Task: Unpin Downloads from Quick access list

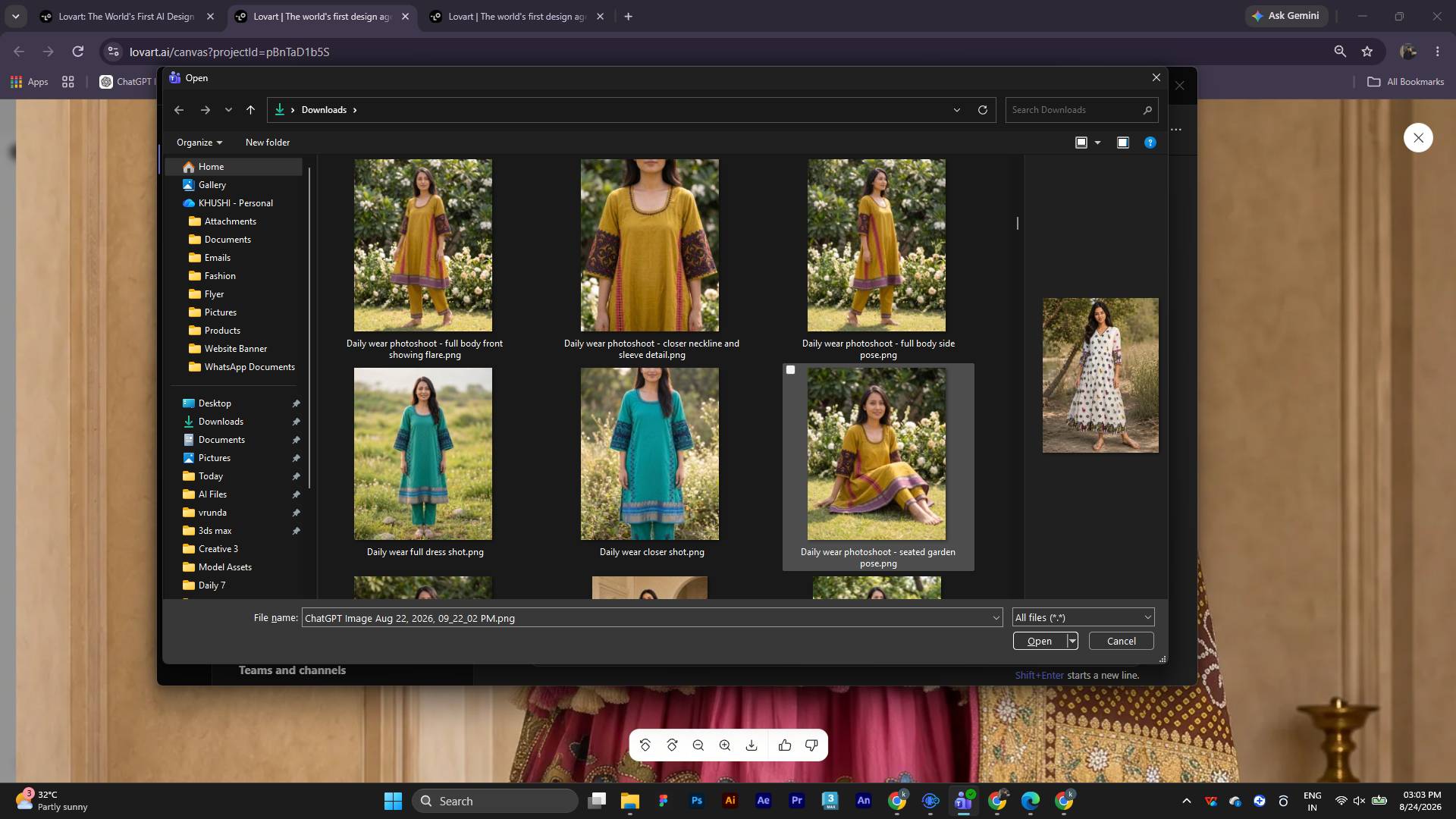Action: tap(296, 422)
